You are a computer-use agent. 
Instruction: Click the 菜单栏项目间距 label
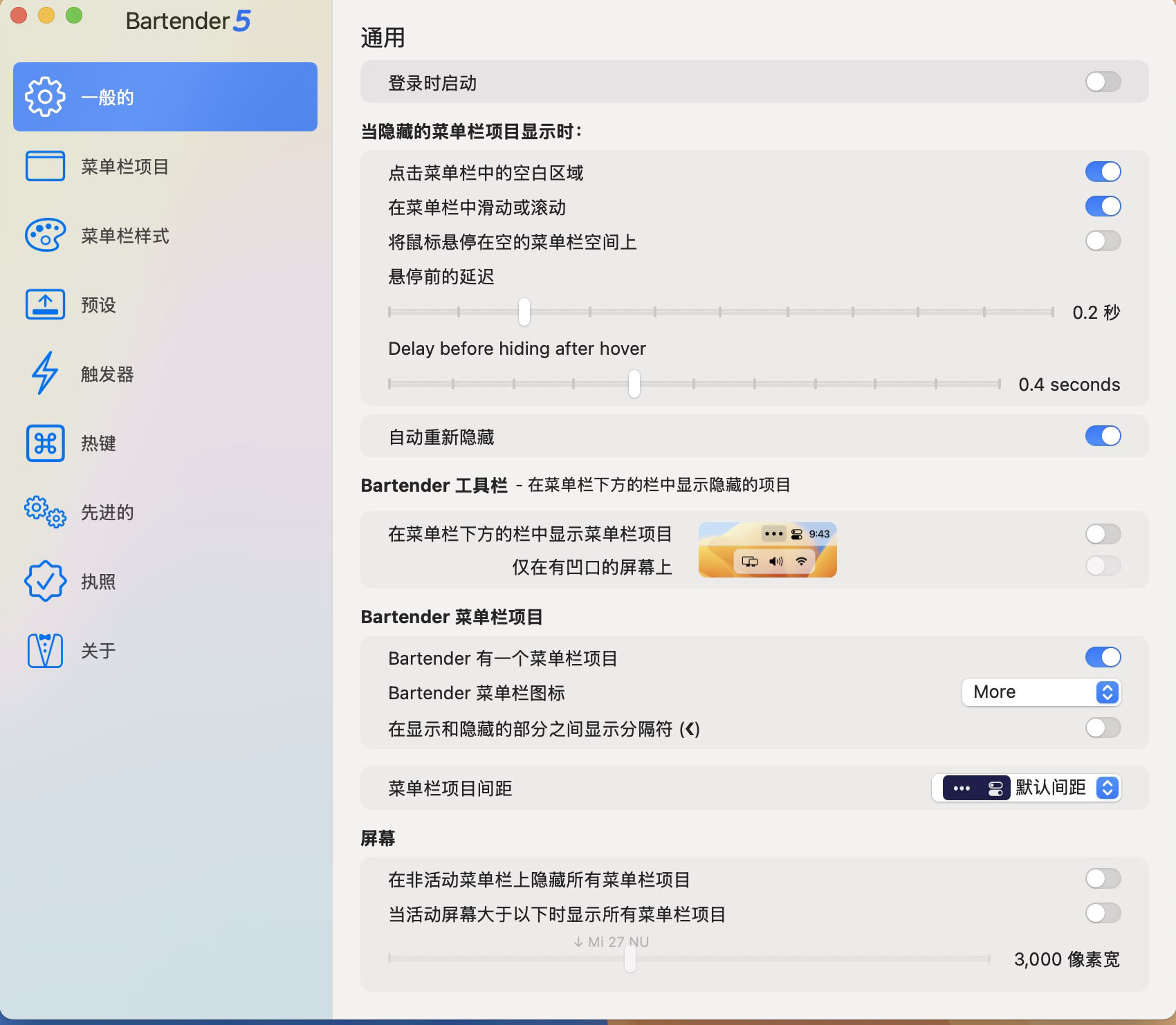point(450,788)
